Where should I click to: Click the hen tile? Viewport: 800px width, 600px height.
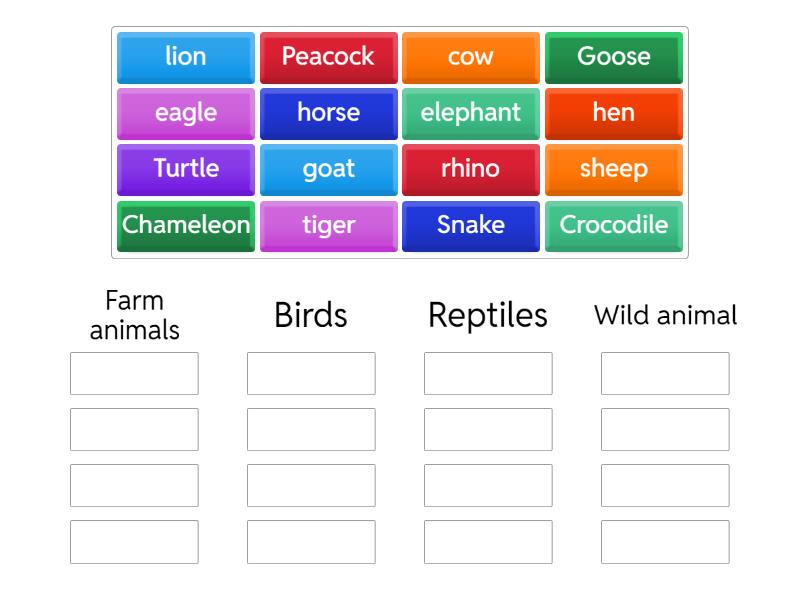[x=614, y=113]
